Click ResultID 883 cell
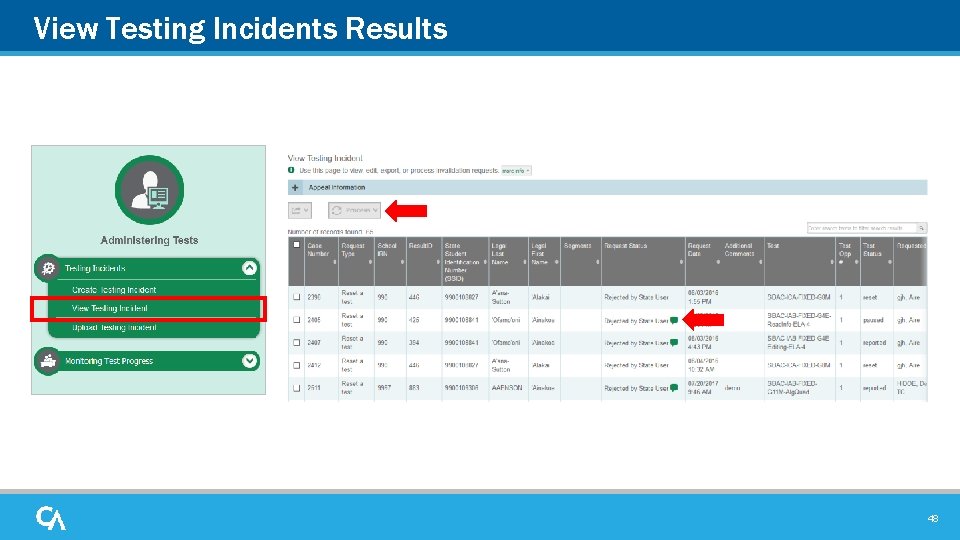 pos(414,388)
